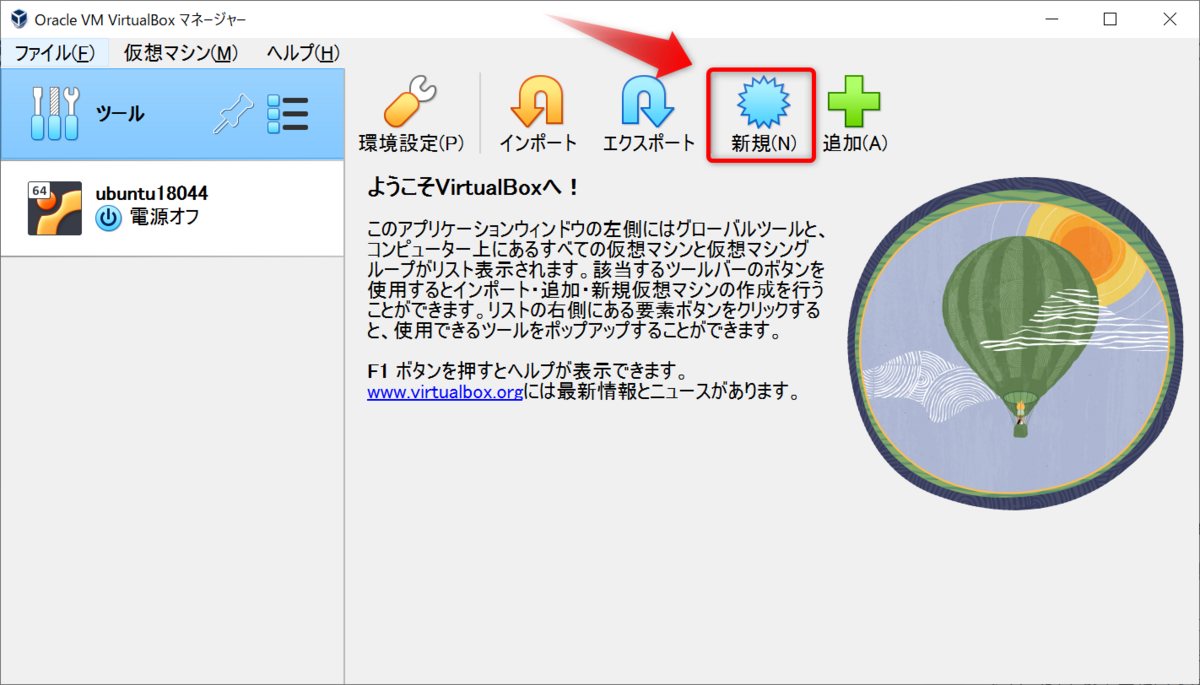Open the ファイル(F) menu
This screenshot has width=1200, height=685.
pos(54,53)
